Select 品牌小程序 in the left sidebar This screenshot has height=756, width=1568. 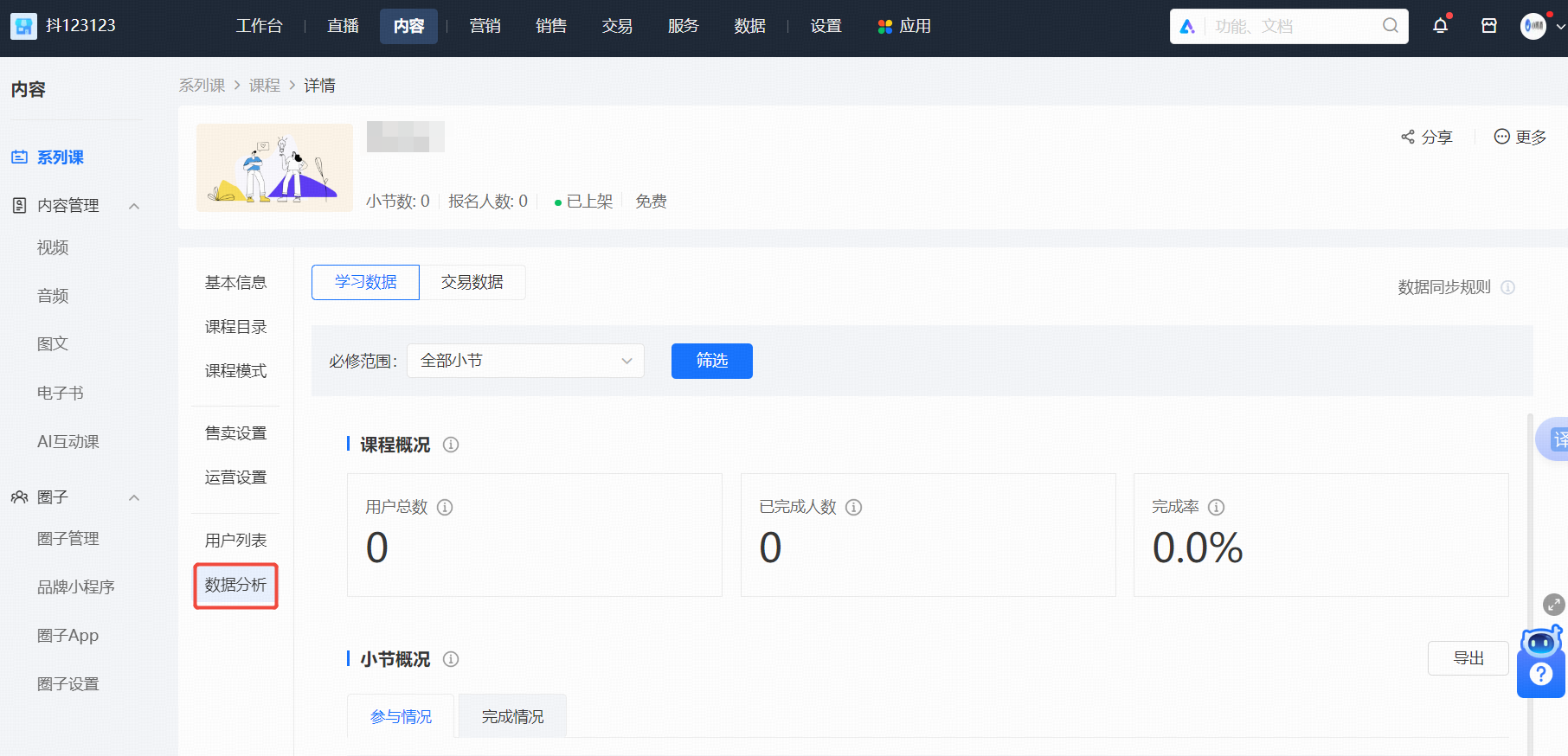[x=76, y=586]
